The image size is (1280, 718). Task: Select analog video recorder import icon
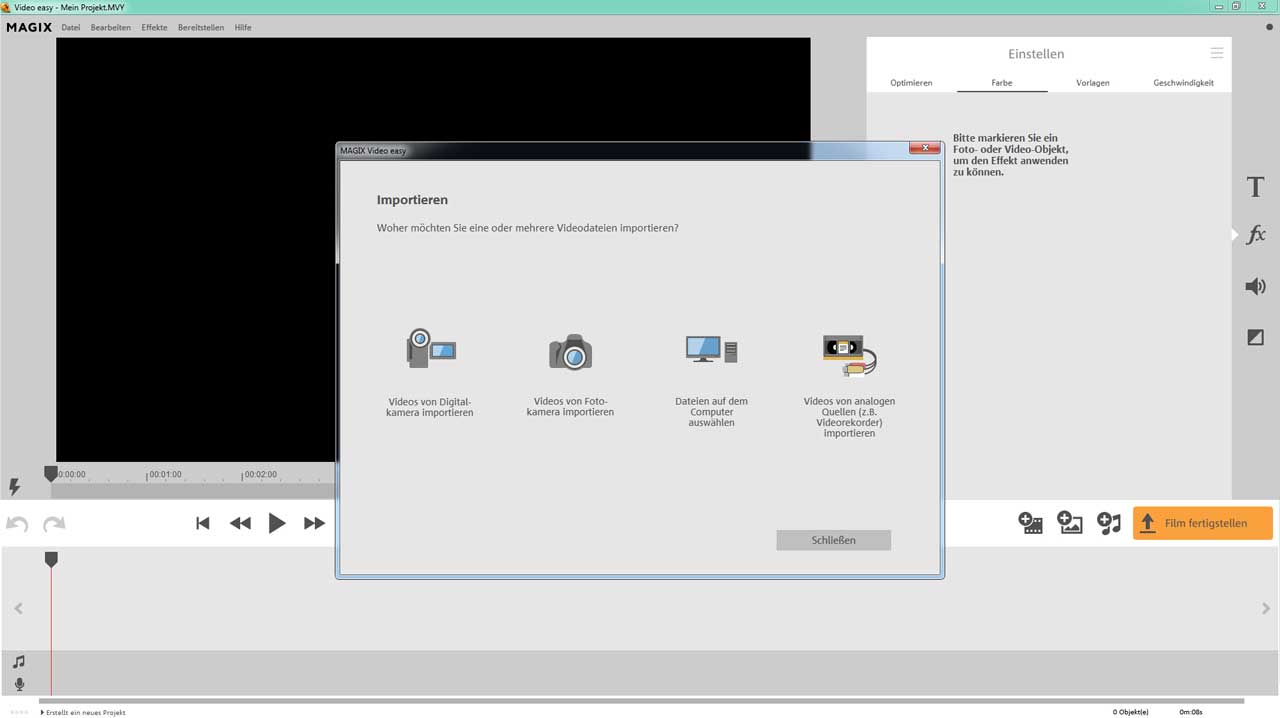pos(849,354)
